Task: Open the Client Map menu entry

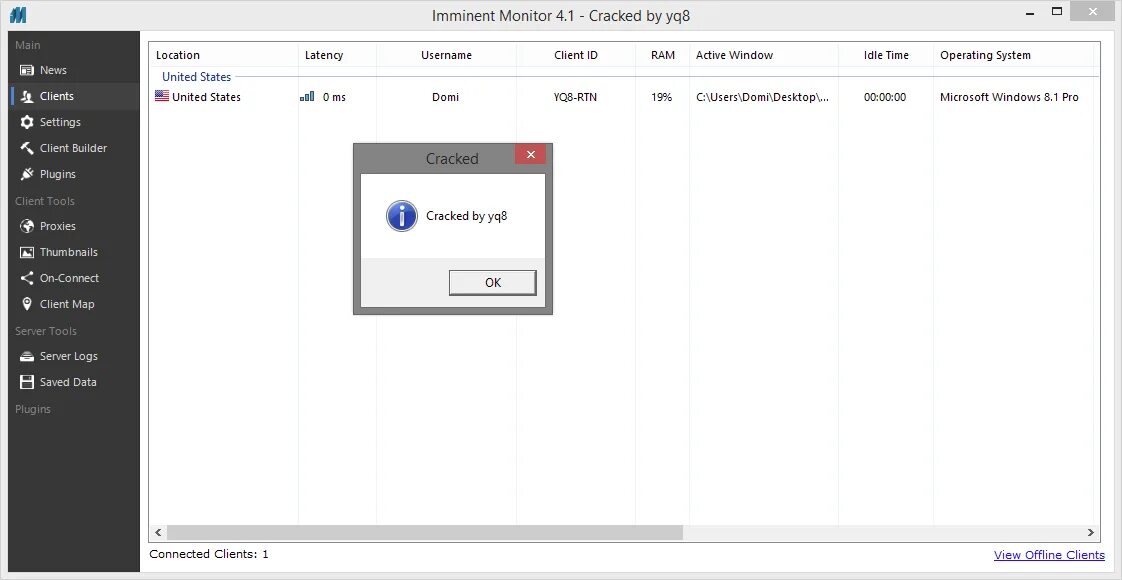Action: point(67,304)
